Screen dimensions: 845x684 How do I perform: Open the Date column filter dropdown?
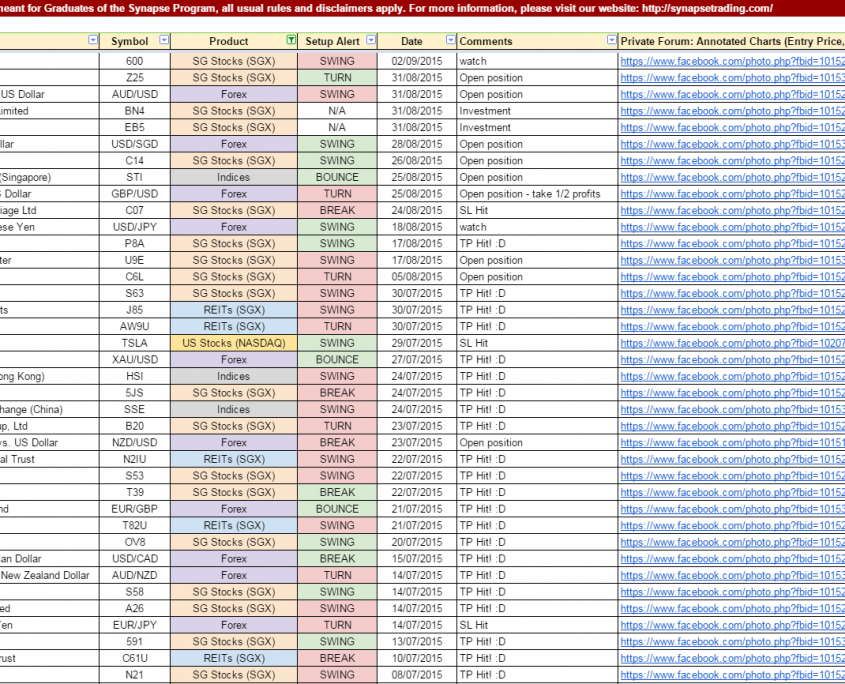[450, 41]
